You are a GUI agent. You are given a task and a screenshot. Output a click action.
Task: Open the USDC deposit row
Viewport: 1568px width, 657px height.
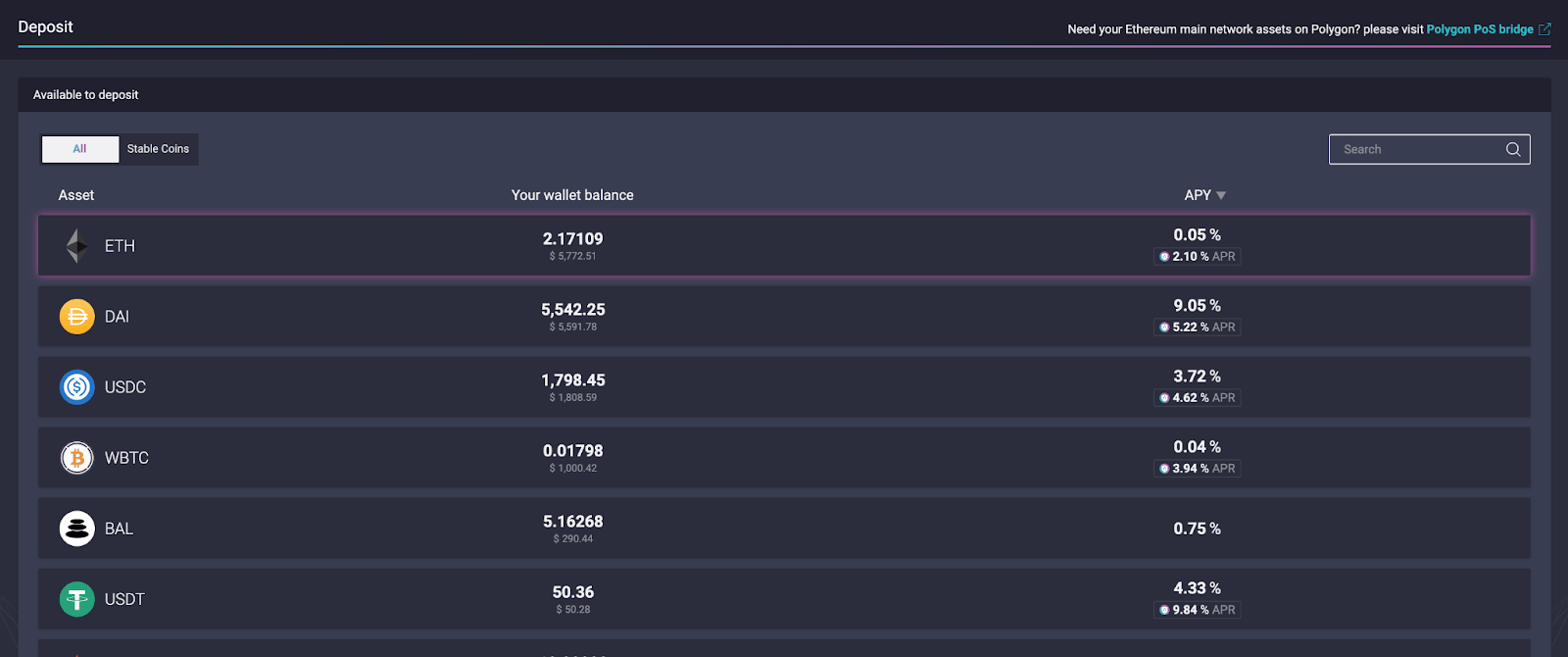tap(784, 387)
